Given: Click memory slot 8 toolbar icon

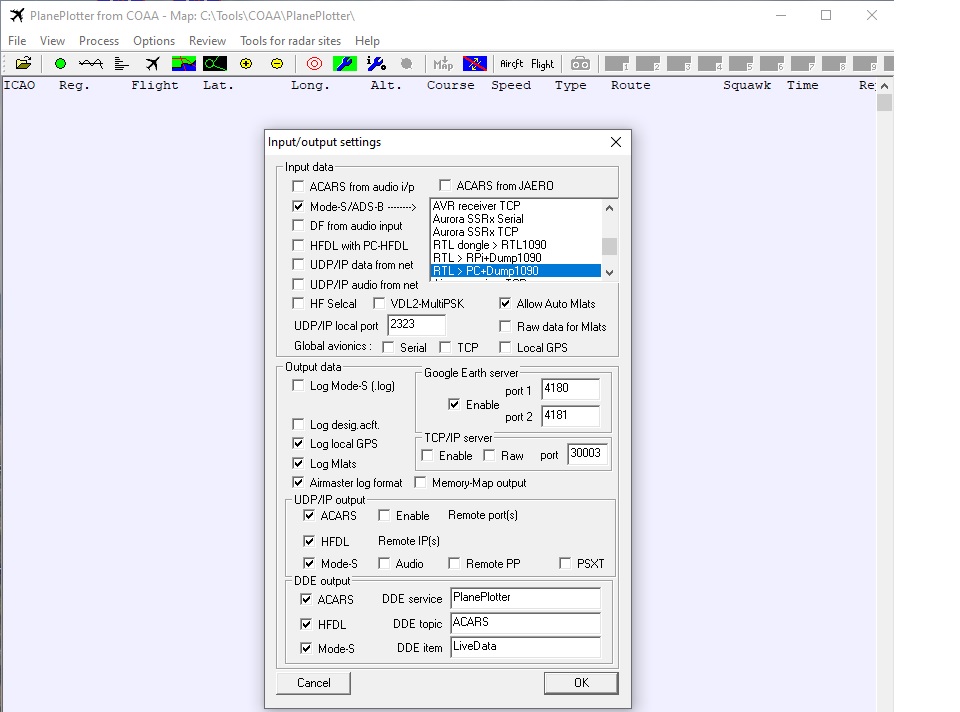Looking at the screenshot, I should click(834, 64).
